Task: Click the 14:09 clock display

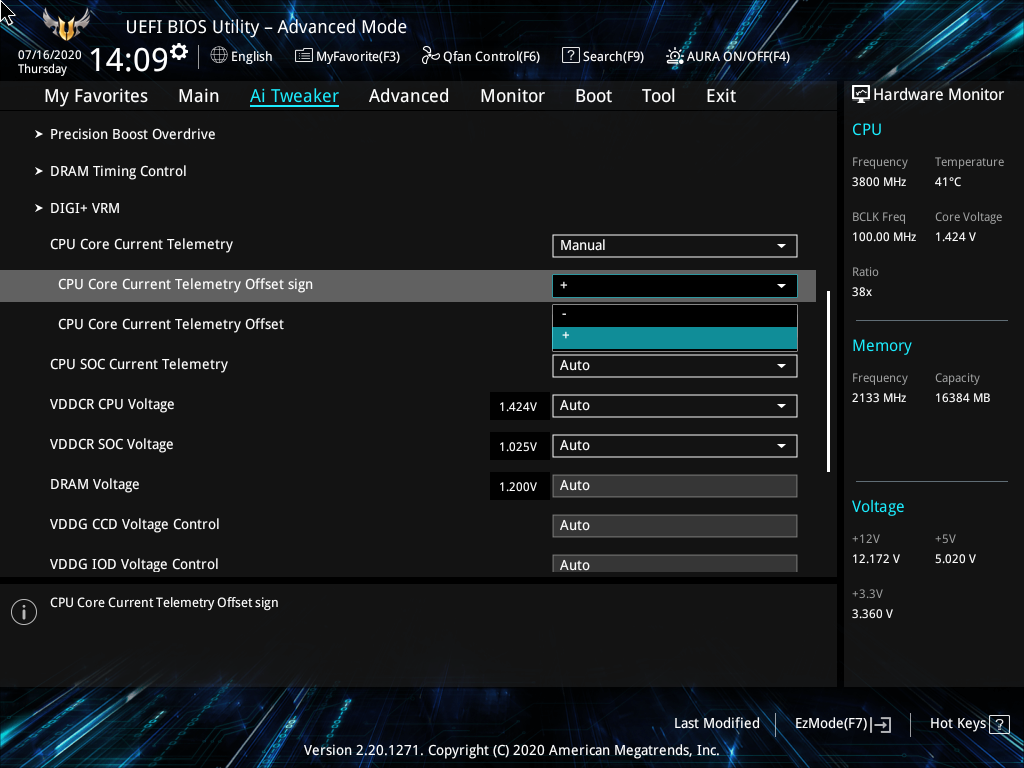Action: (129, 59)
